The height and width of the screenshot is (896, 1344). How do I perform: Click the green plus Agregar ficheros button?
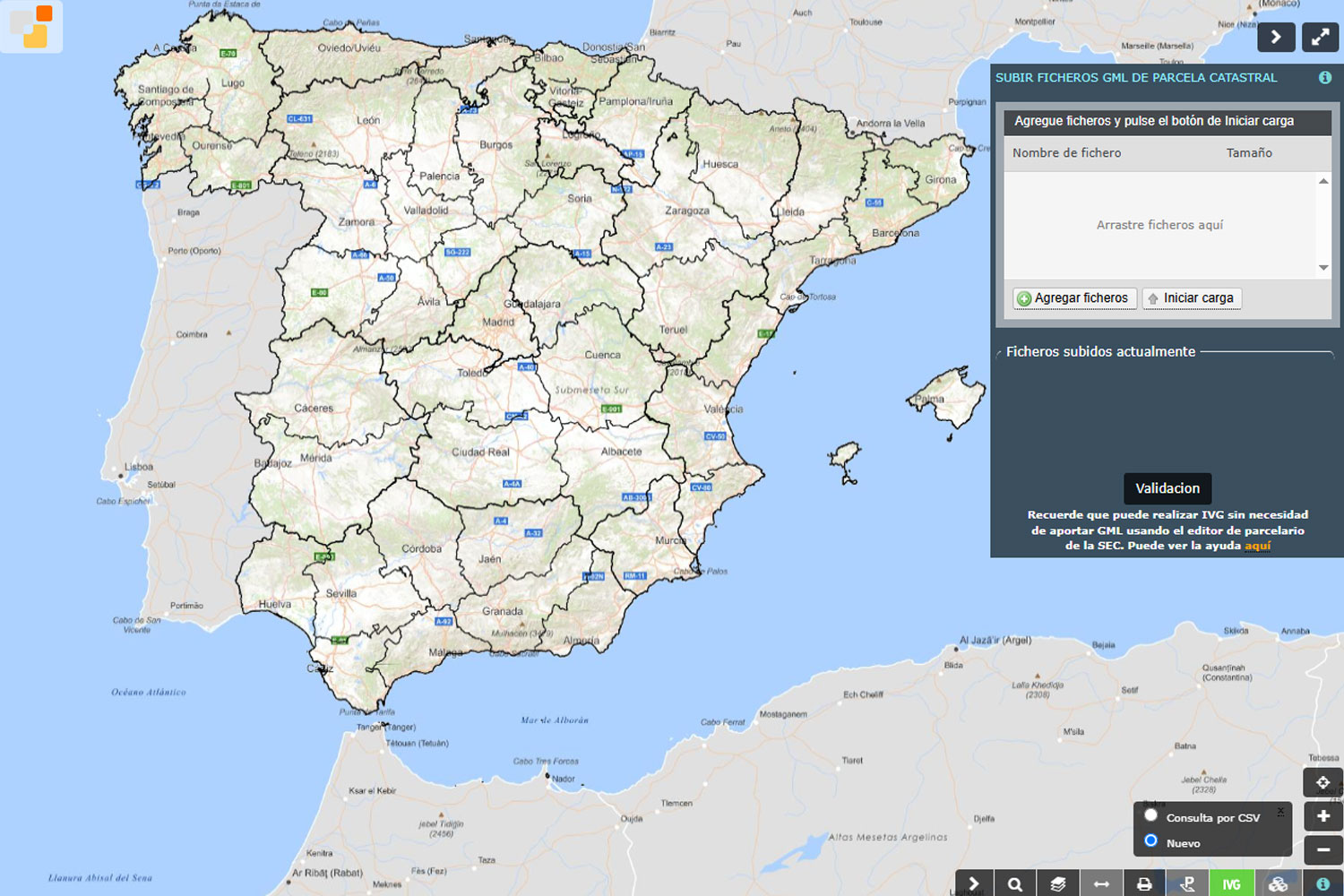[x=1074, y=298]
